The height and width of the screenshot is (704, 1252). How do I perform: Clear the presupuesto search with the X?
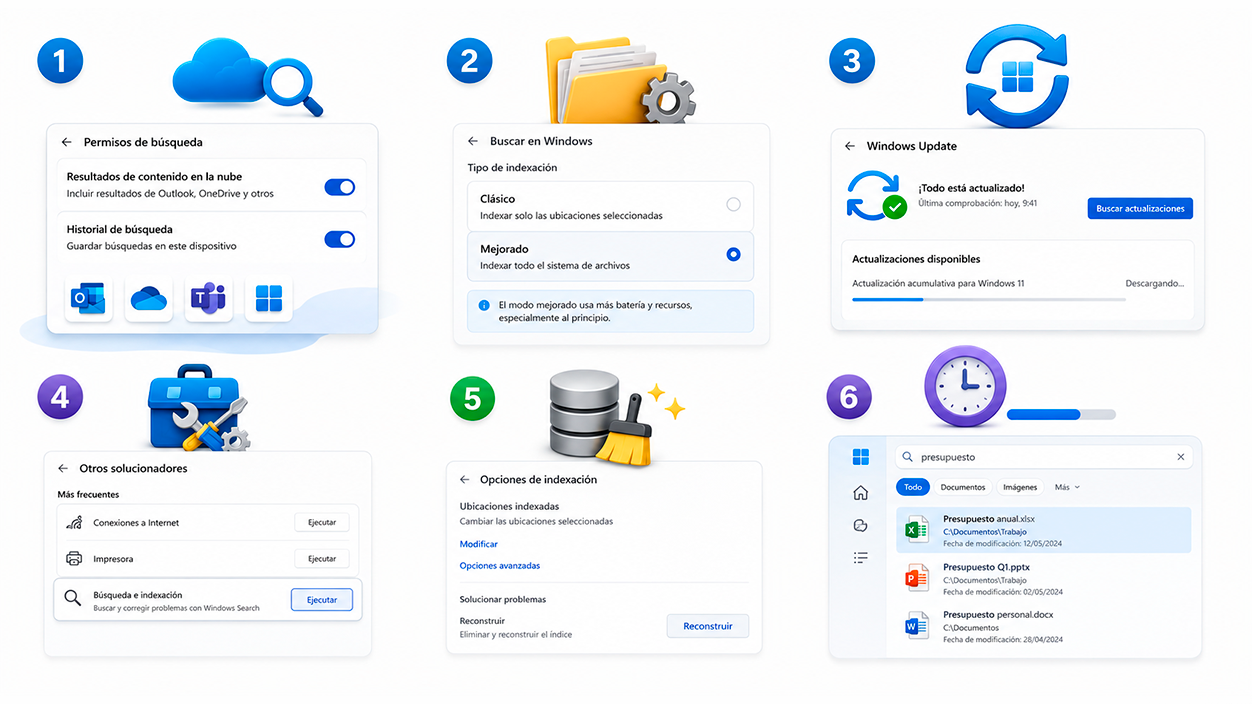click(1181, 457)
